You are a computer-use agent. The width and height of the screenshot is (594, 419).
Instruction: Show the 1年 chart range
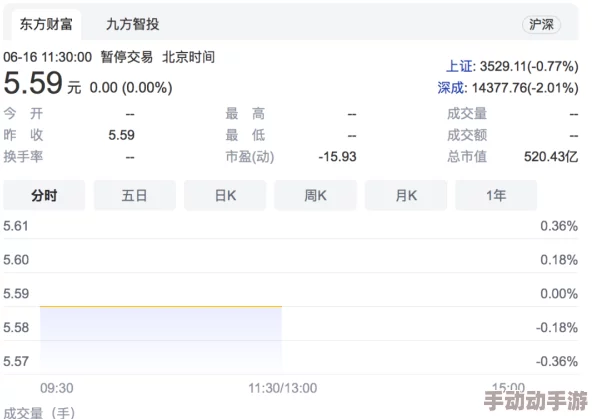pos(496,195)
